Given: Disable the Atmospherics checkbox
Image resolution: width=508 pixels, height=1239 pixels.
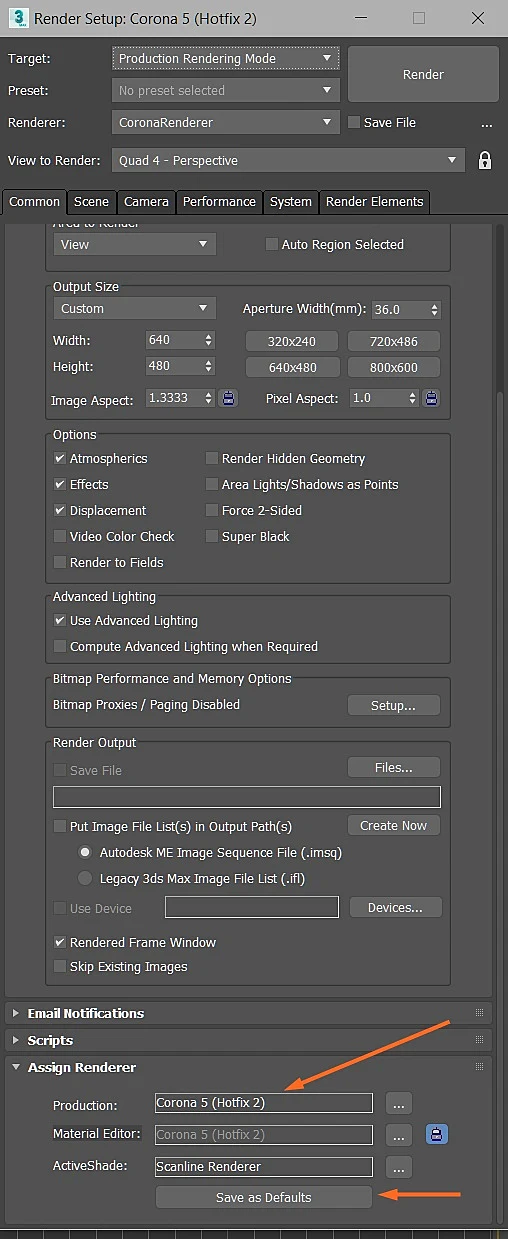Looking at the screenshot, I should pos(61,459).
